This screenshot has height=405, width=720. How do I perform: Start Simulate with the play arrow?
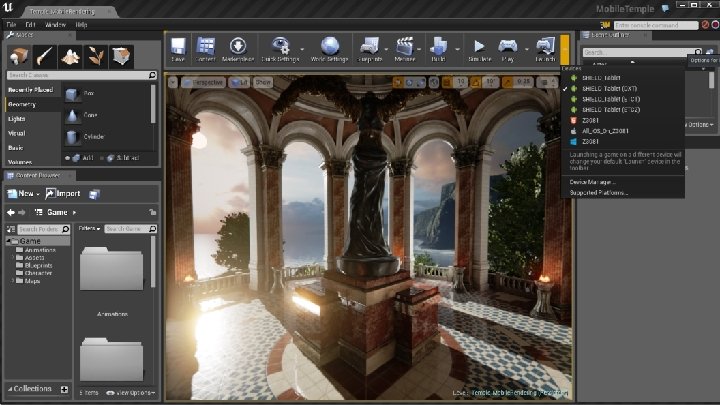pos(479,46)
